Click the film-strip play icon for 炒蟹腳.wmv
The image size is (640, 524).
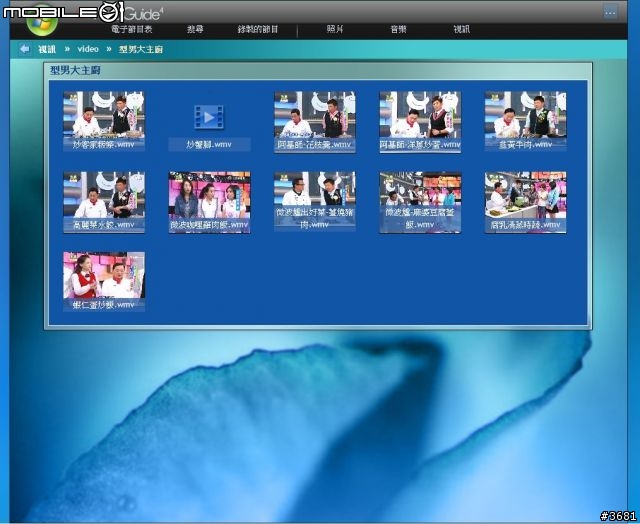[209, 117]
